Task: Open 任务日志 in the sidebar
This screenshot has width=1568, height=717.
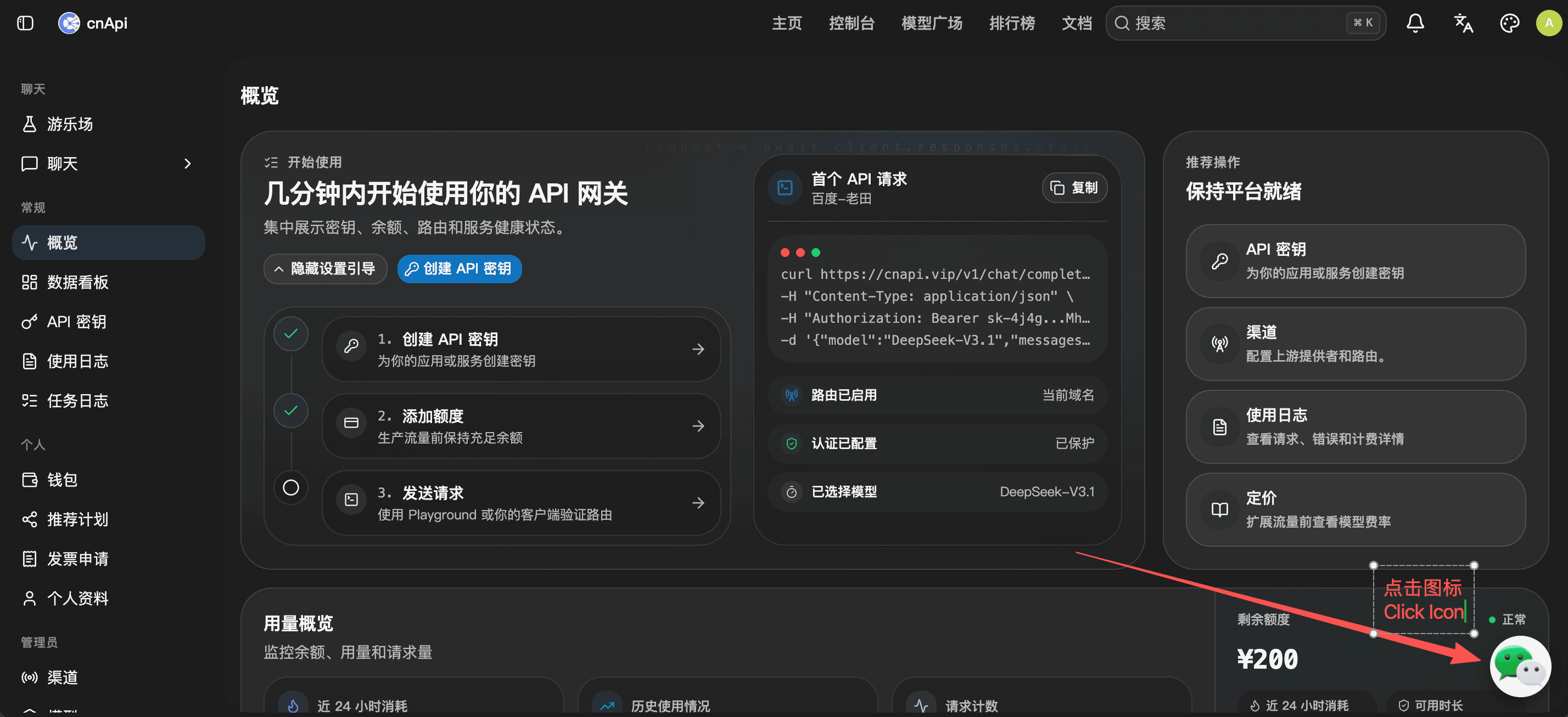Action: pos(108,400)
